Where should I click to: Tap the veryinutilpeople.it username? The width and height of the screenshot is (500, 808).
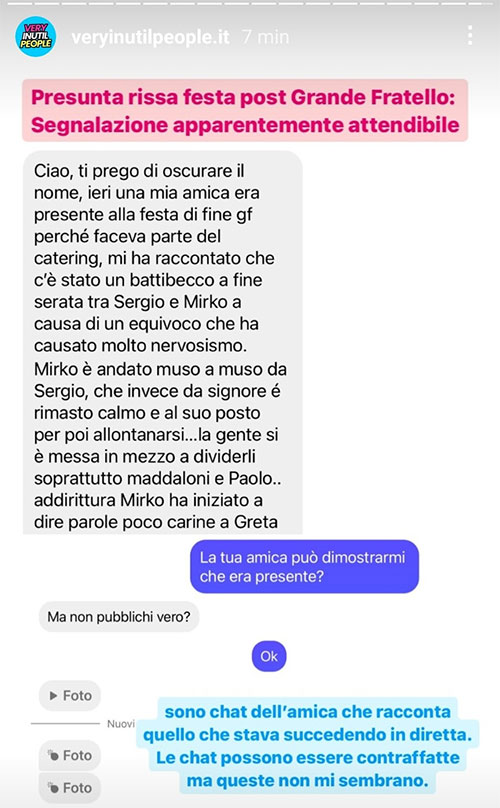click(150, 38)
